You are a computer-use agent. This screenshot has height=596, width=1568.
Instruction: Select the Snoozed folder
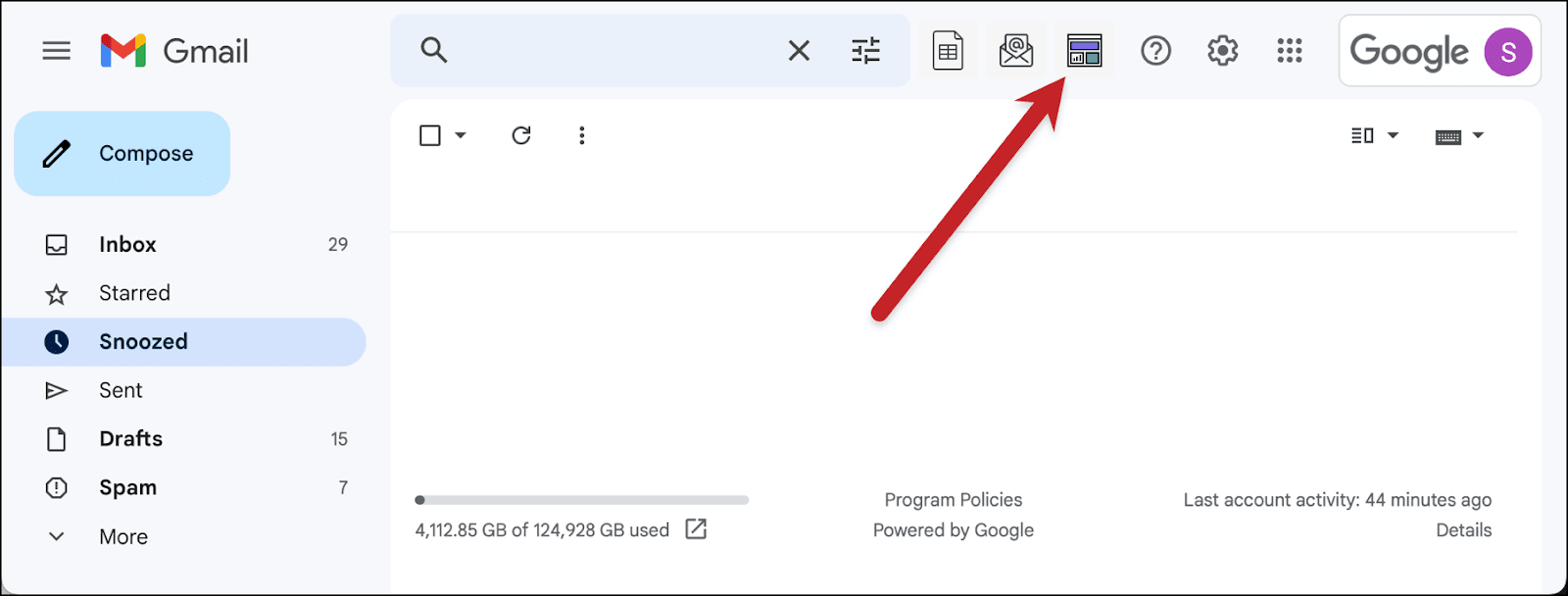tap(184, 342)
